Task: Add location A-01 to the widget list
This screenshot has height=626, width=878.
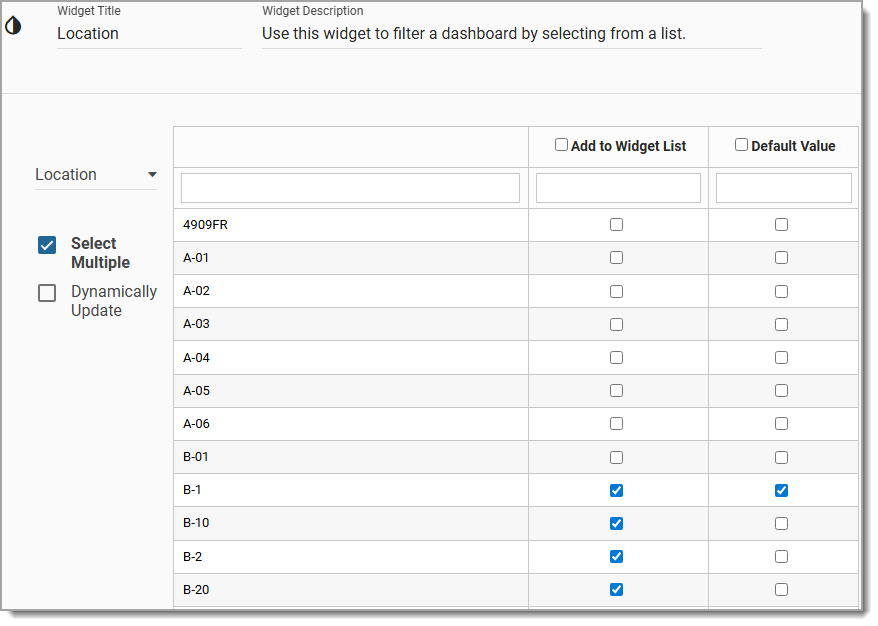Action: [617, 257]
